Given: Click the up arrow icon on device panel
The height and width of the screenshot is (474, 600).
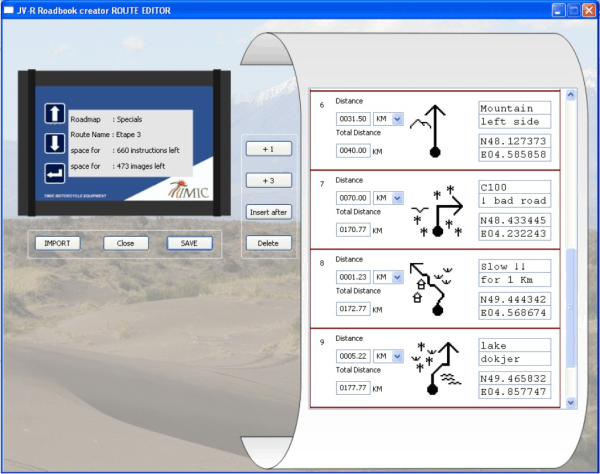Looking at the screenshot, I should [x=55, y=115].
